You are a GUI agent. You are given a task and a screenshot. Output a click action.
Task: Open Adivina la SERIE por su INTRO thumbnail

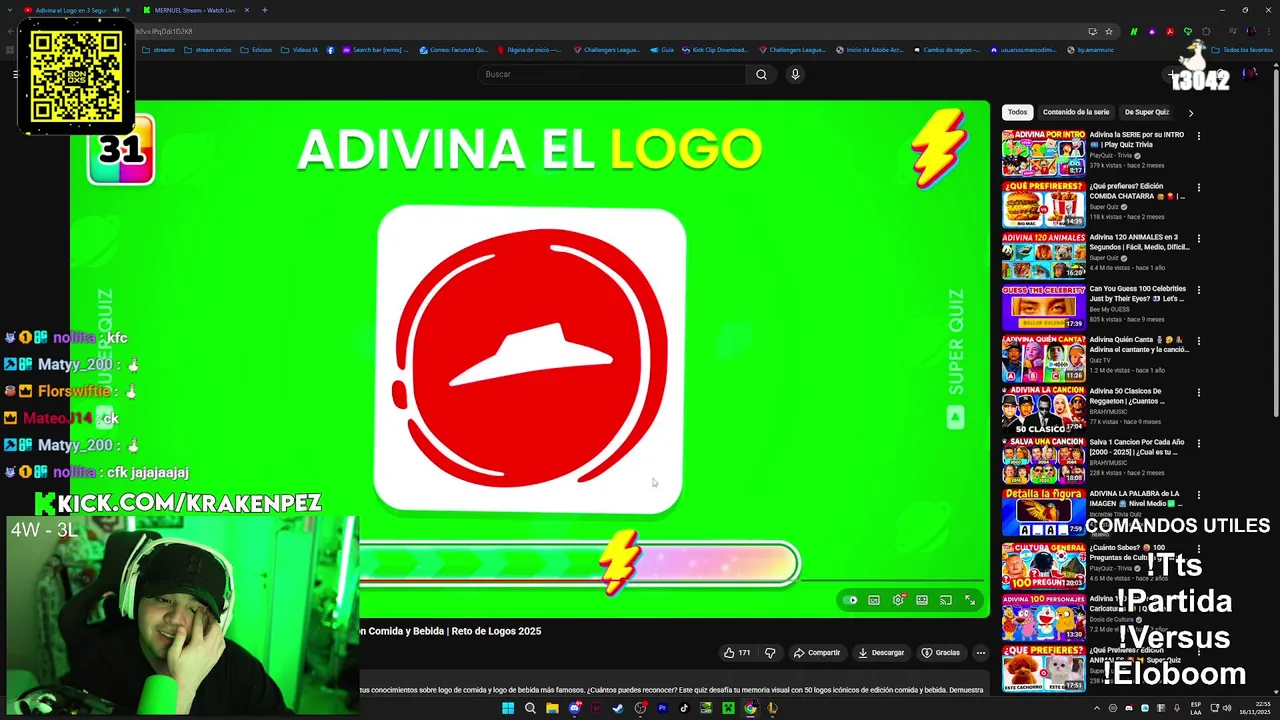click(1043, 153)
